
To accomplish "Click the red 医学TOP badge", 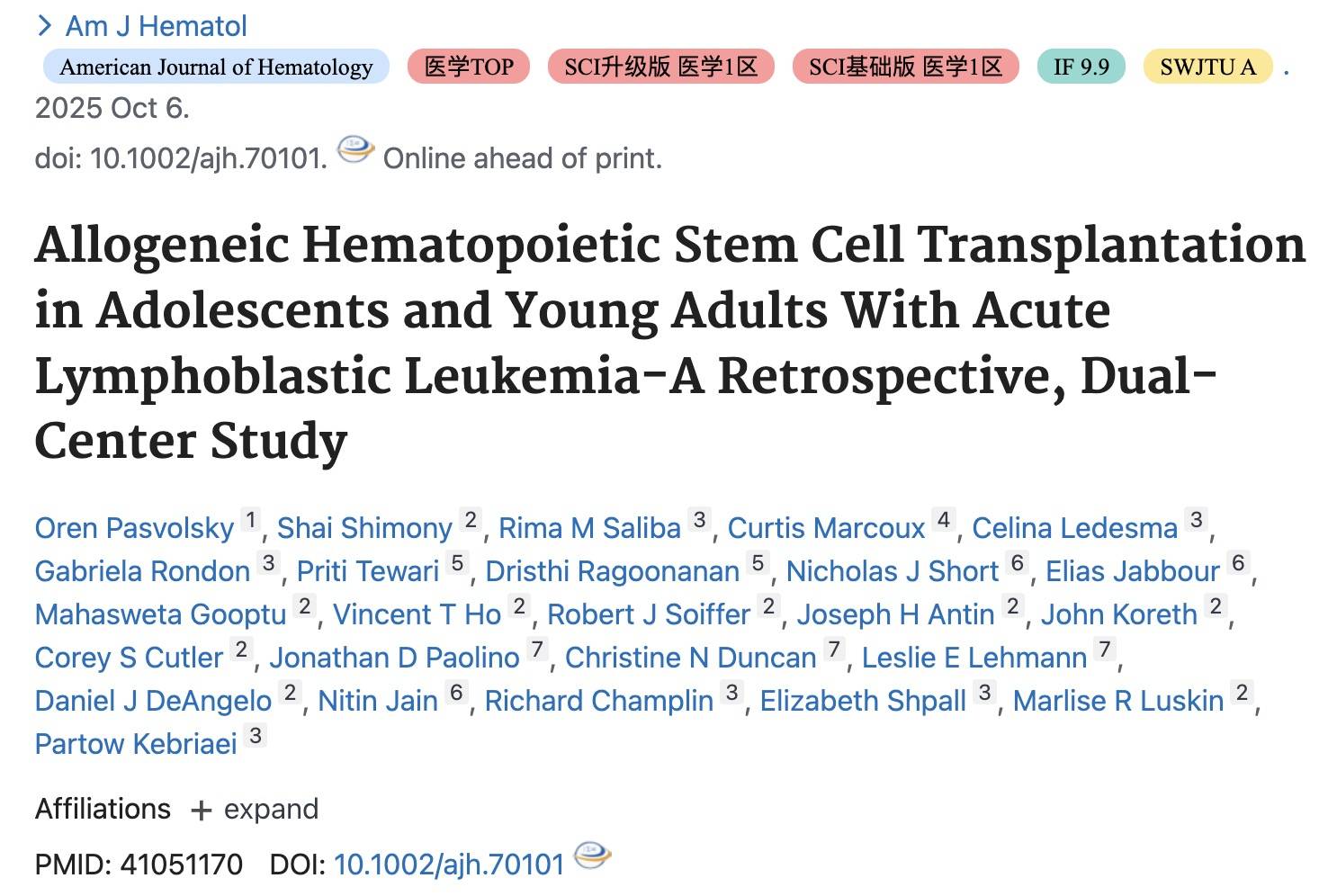I will [469, 67].
